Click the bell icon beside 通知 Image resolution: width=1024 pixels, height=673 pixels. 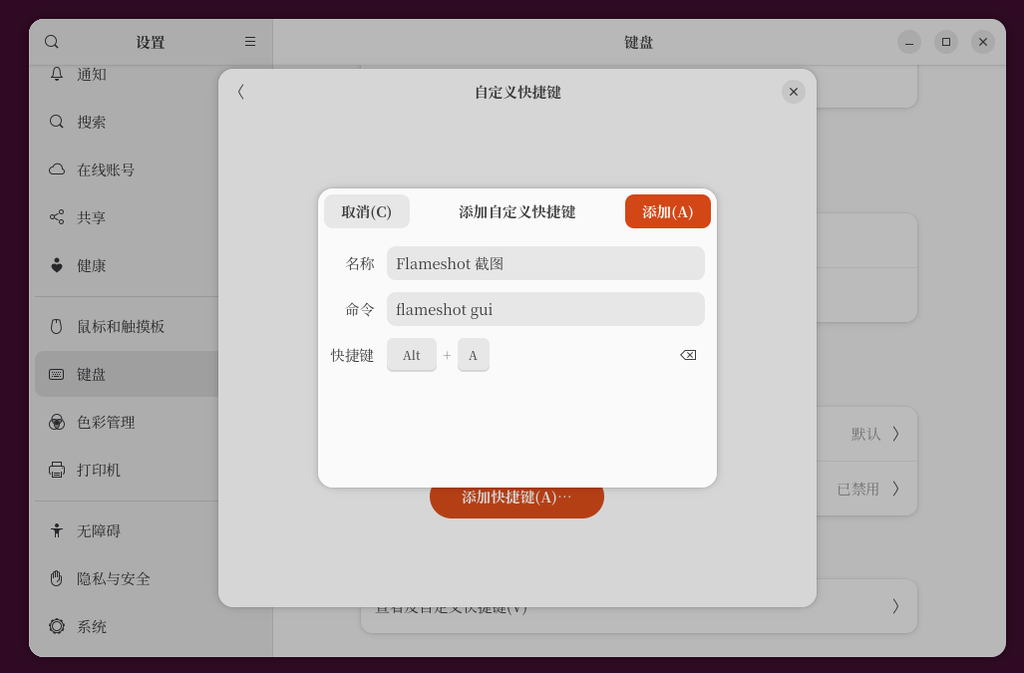[57, 74]
